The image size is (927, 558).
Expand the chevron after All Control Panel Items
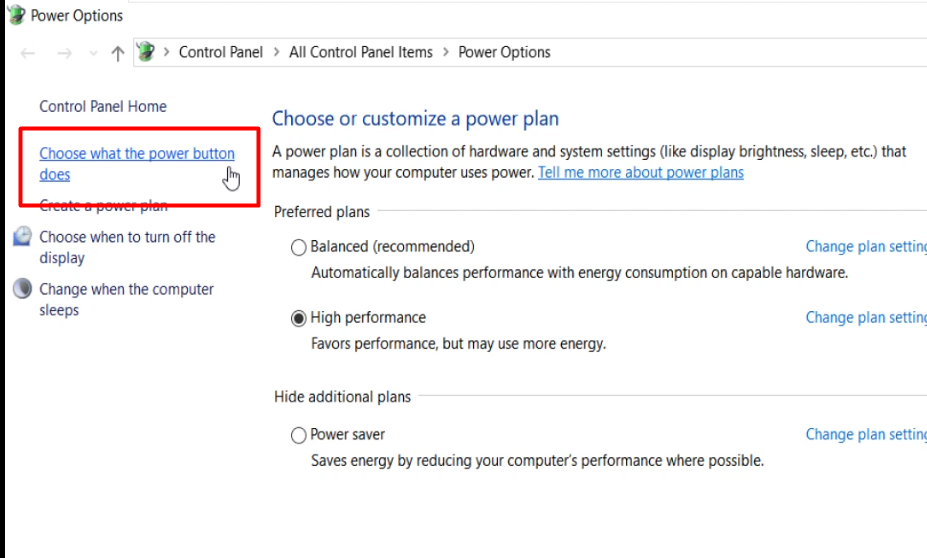tap(446, 52)
